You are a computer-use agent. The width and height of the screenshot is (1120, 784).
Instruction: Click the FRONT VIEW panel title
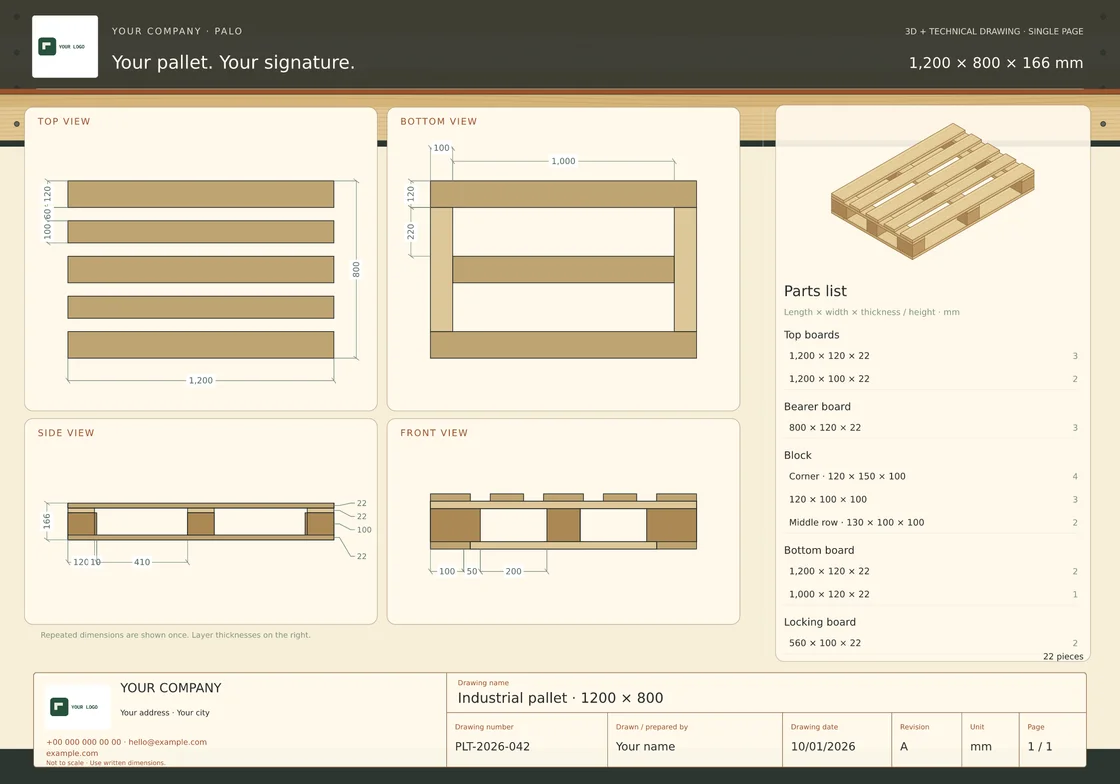coord(434,433)
